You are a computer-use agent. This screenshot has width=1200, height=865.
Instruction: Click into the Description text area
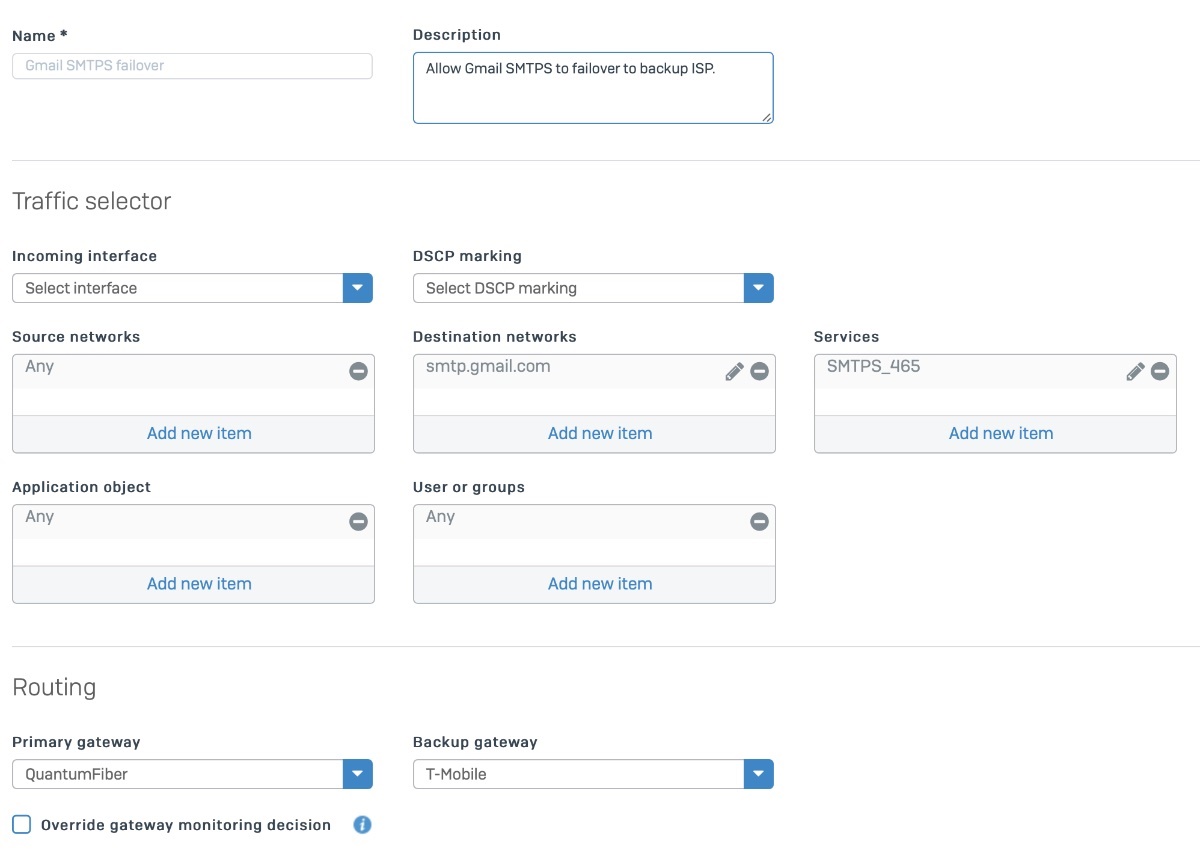pos(593,88)
